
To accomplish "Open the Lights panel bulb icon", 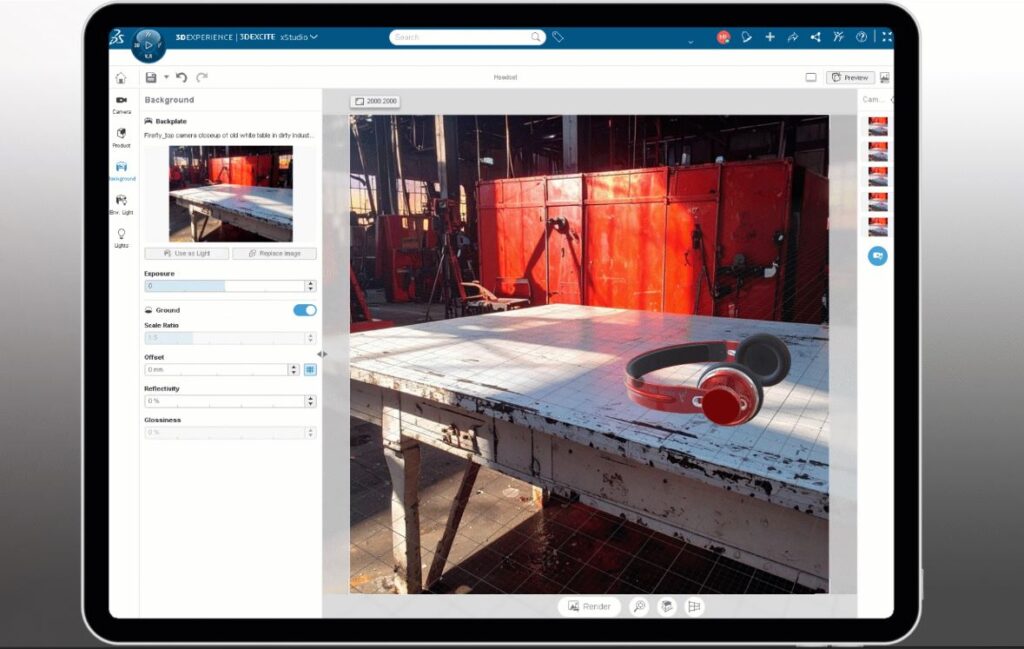I will (x=121, y=237).
